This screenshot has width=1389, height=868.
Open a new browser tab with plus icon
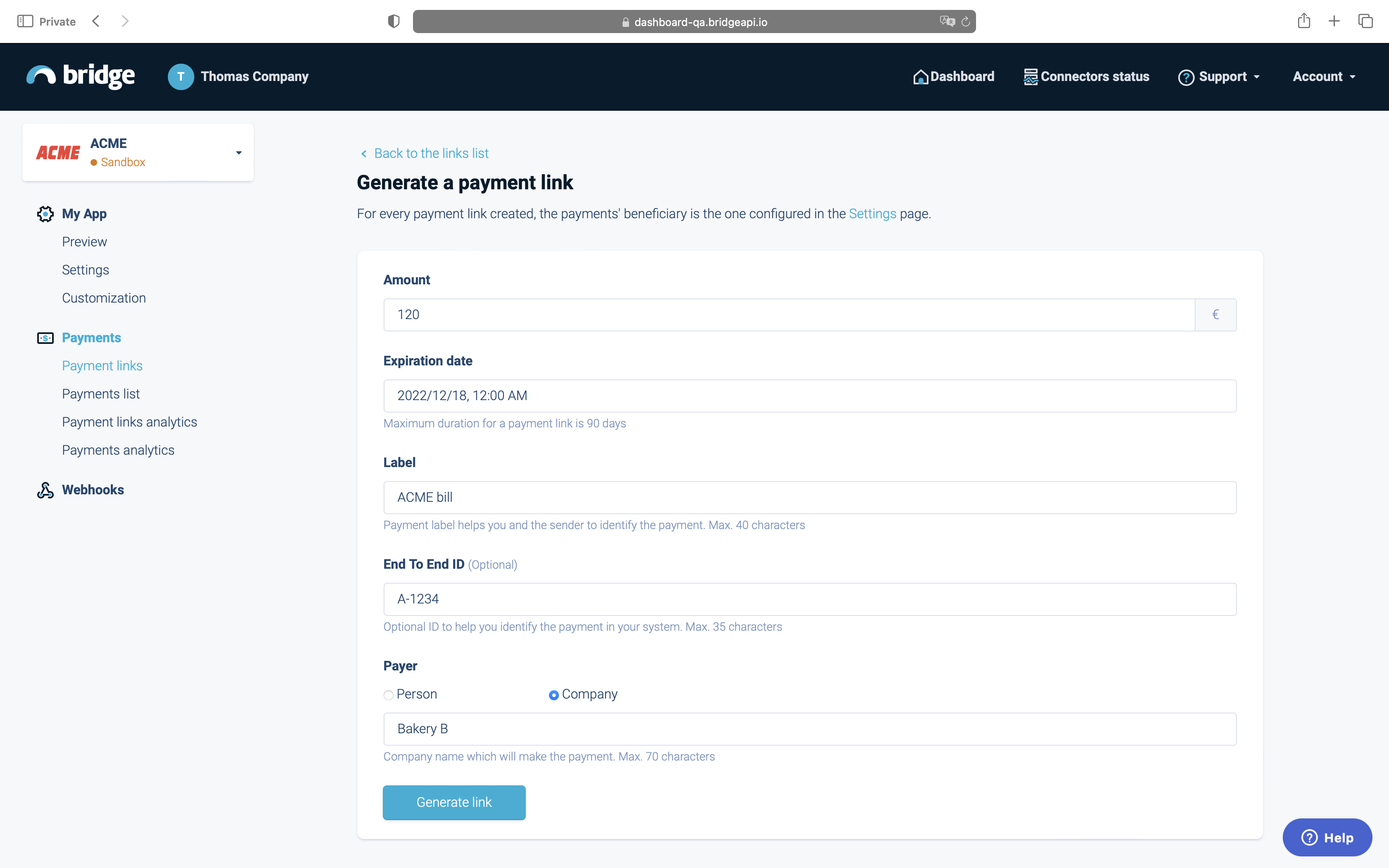pos(1334,21)
